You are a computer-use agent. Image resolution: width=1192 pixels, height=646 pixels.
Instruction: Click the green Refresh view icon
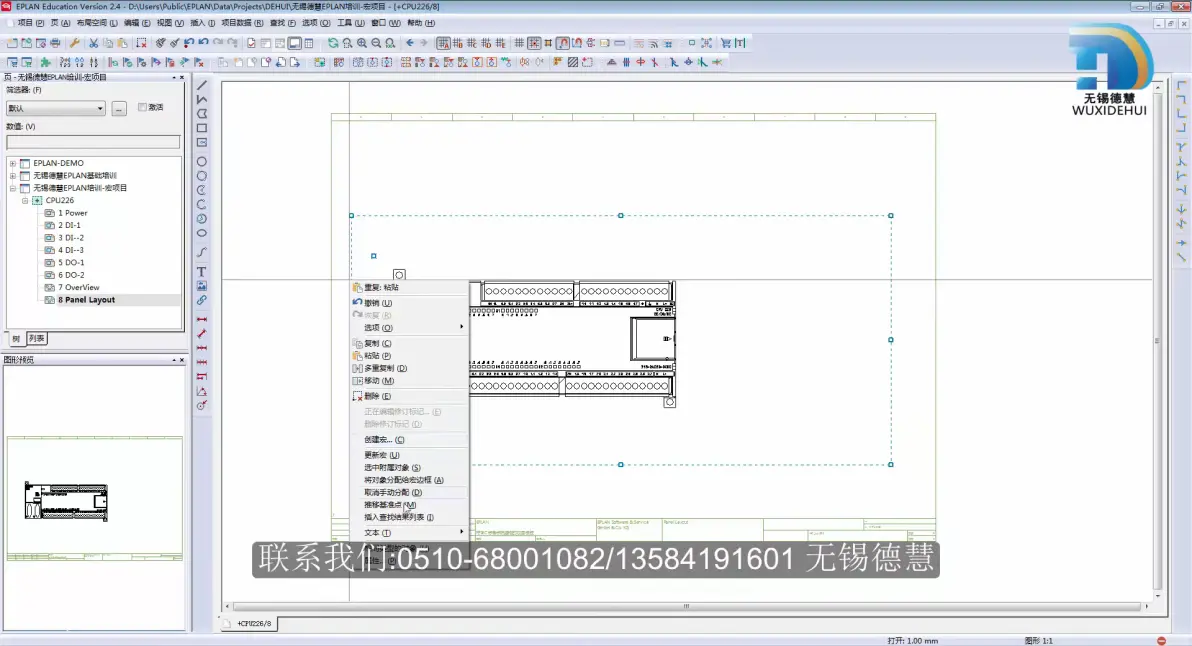(x=333, y=43)
